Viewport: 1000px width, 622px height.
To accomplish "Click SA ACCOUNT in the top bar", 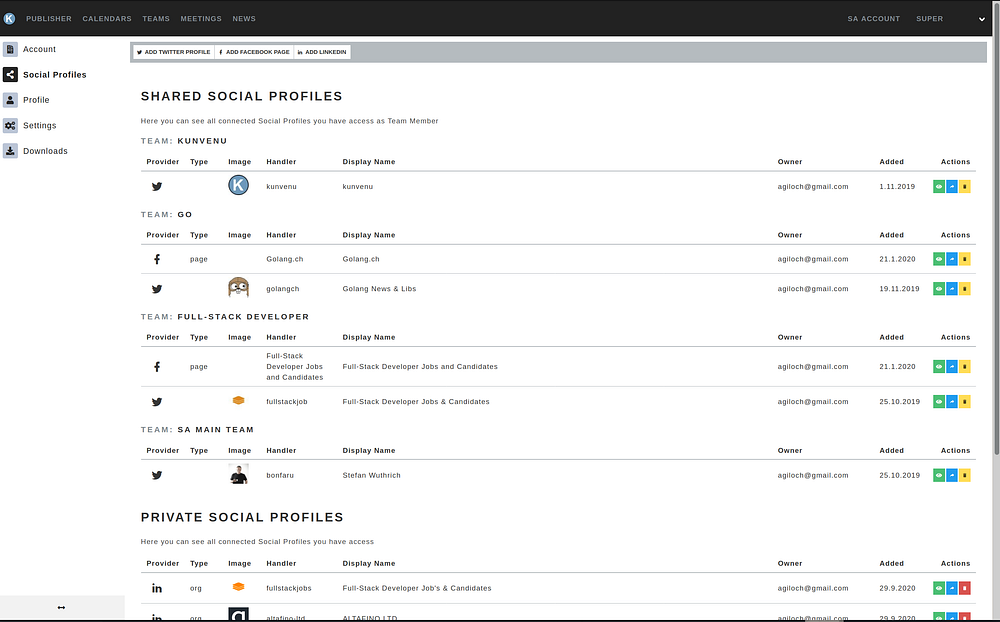I will (874, 19).
